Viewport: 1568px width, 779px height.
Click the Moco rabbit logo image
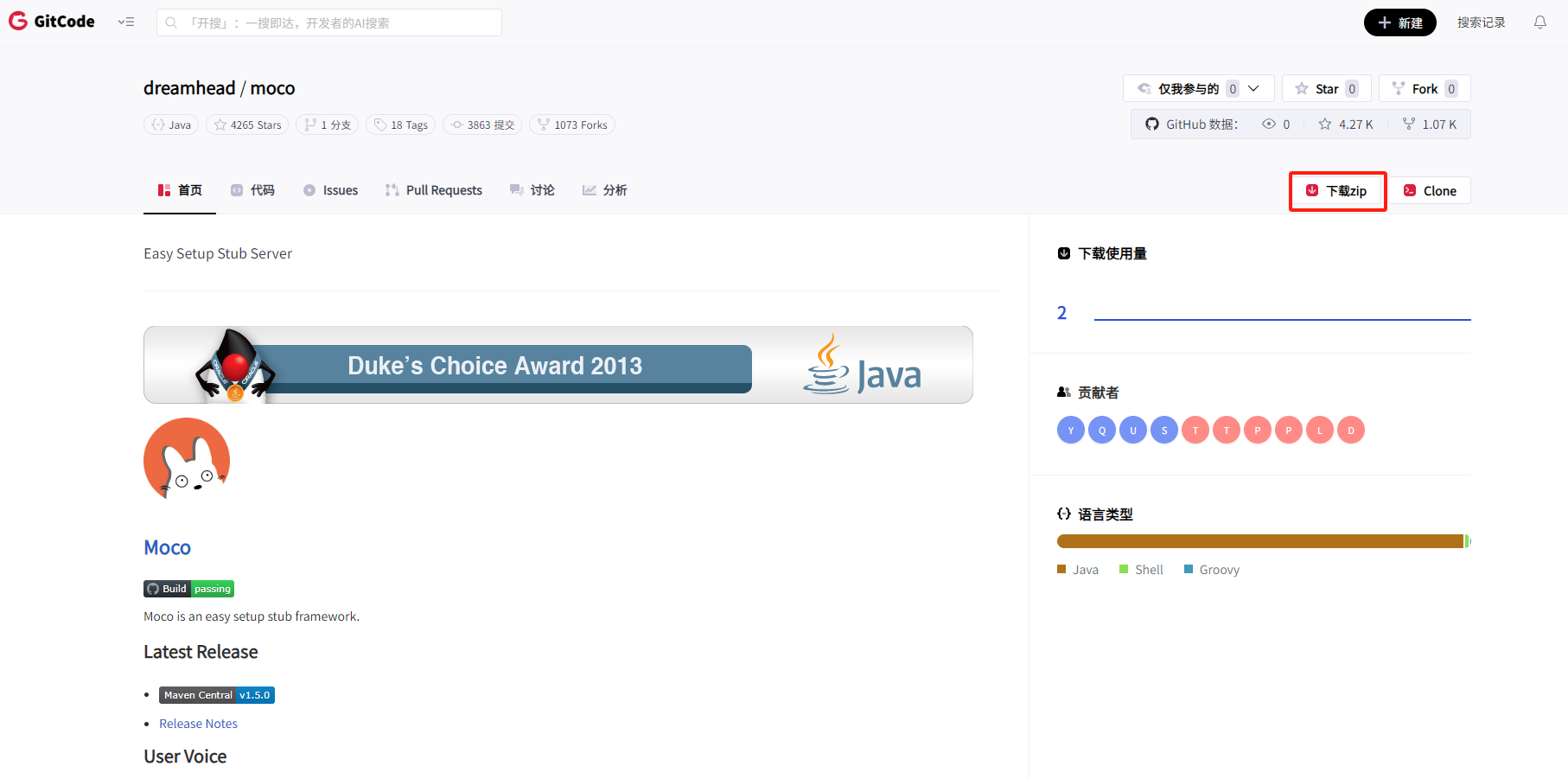click(x=187, y=458)
